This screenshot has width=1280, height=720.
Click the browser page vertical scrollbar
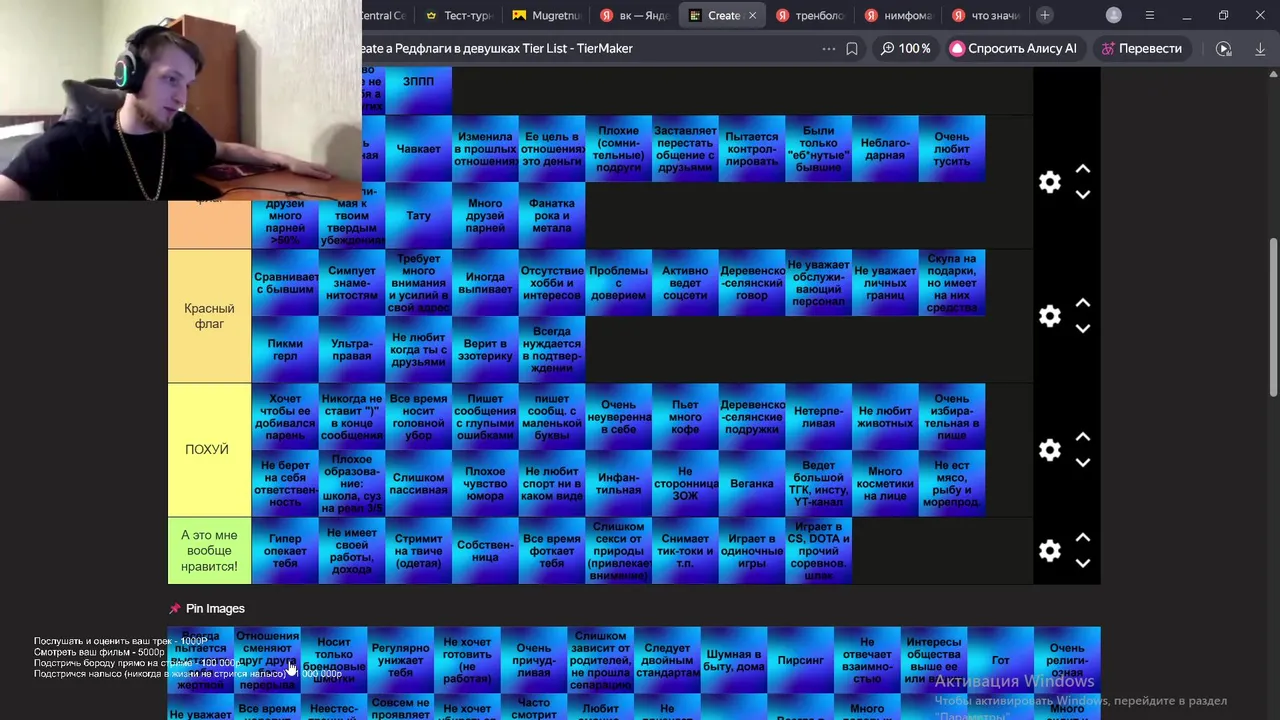tap(1273, 318)
